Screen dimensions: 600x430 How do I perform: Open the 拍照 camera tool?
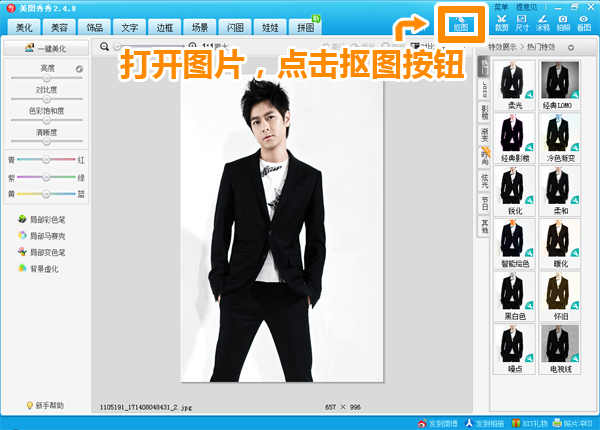[563, 23]
